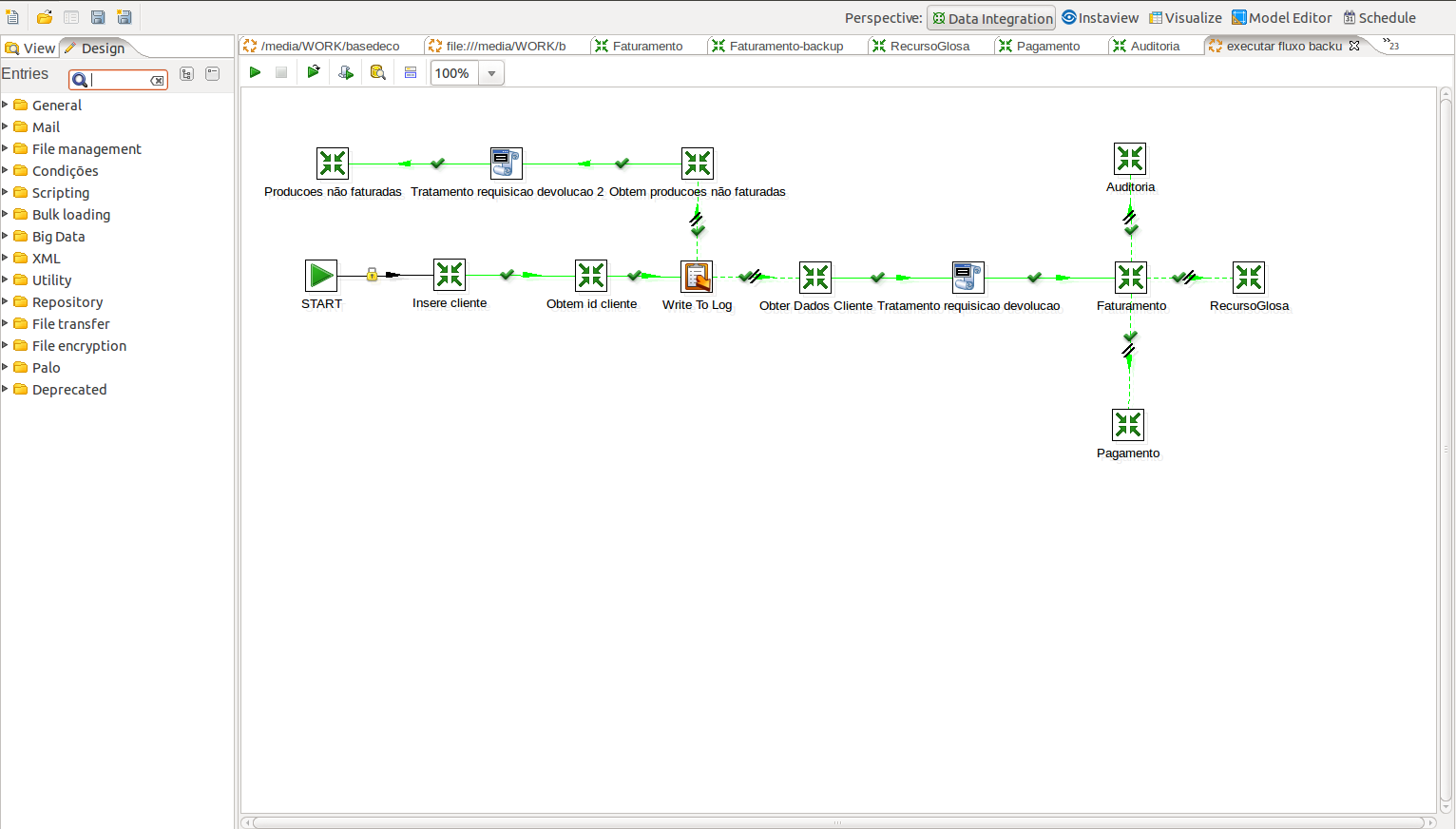The image size is (1456, 829).
Task: Open the RecursoGlosa tab
Action: coord(929,46)
